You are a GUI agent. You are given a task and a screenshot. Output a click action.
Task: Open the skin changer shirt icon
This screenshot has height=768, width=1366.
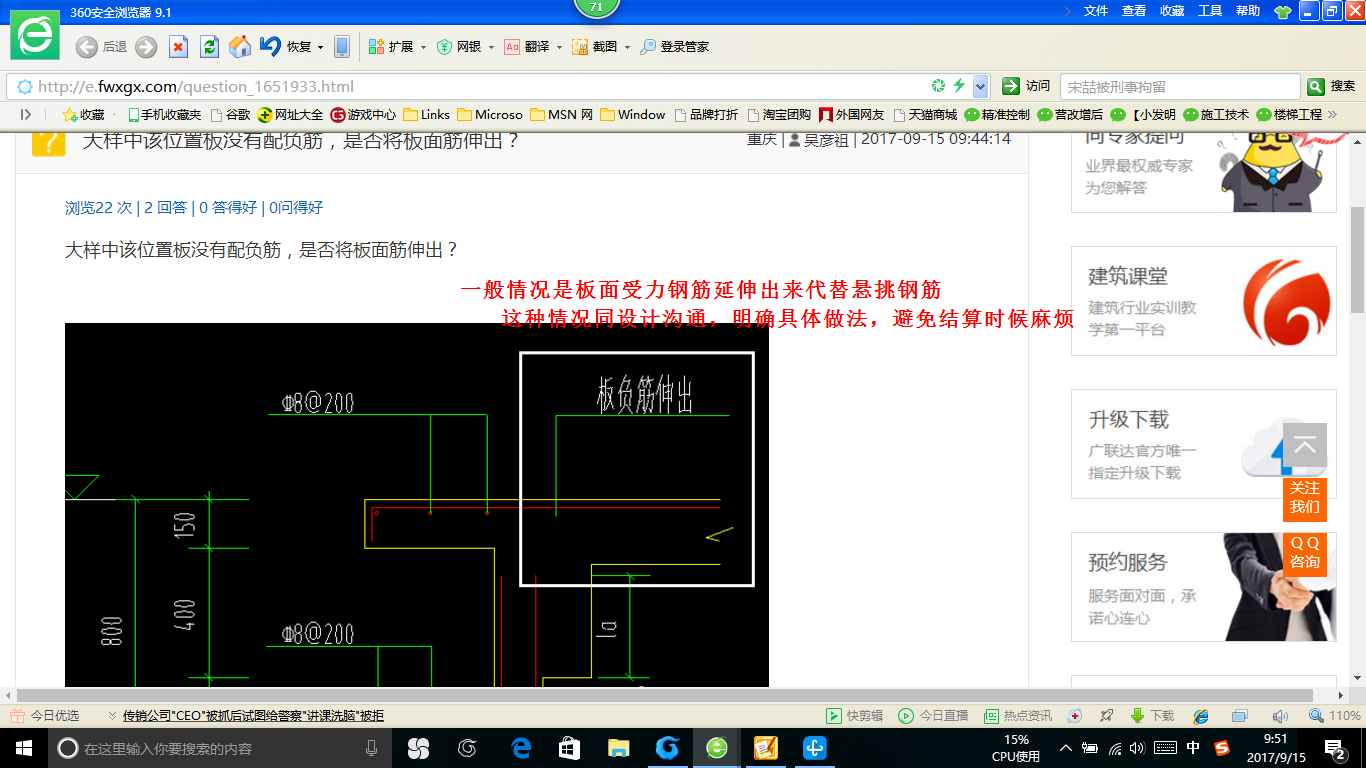pos(1282,11)
